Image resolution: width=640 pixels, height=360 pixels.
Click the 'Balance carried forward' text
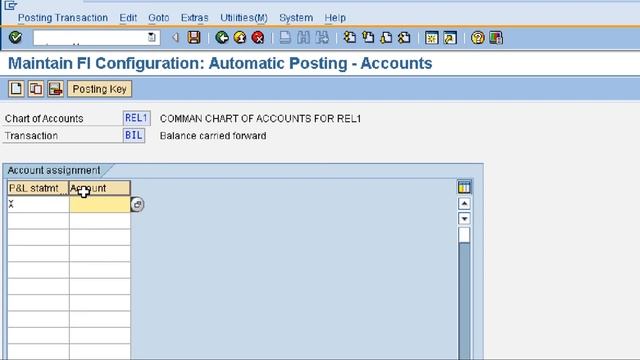point(213,136)
